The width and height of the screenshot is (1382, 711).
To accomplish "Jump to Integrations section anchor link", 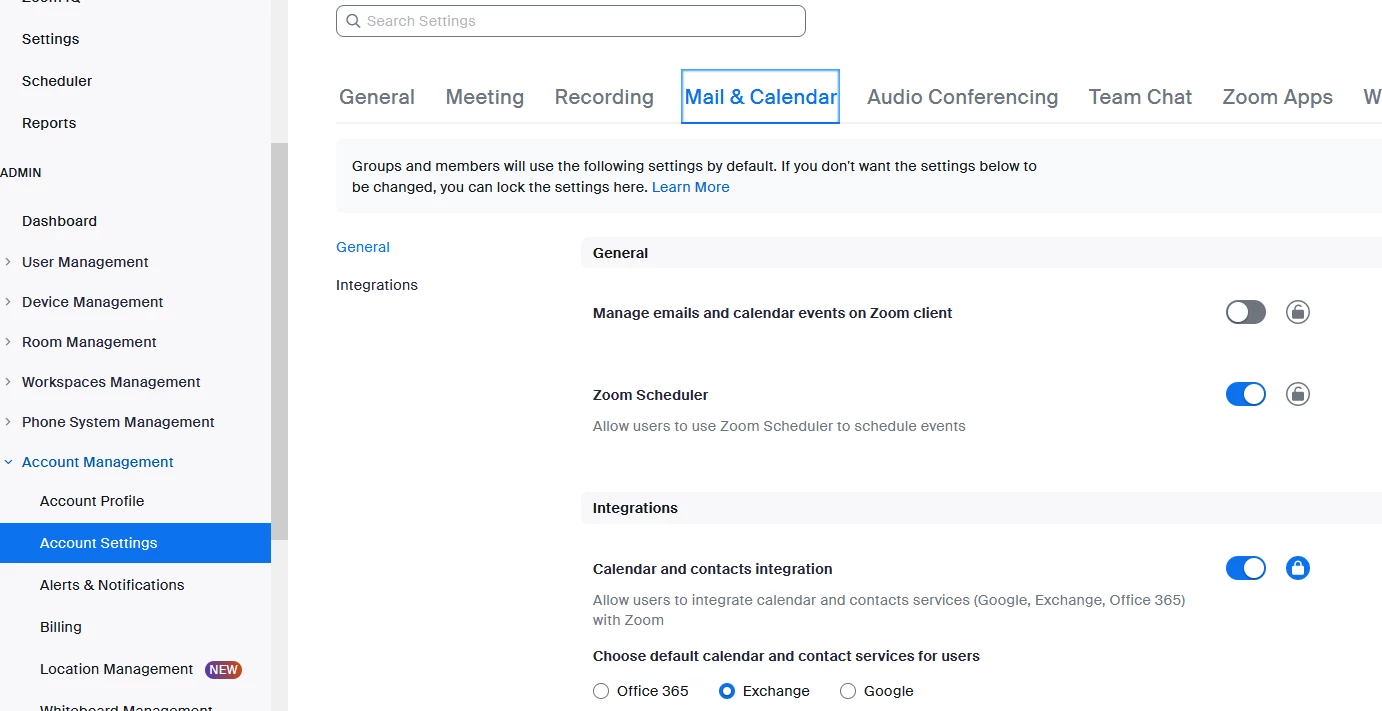I will pyautogui.click(x=377, y=285).
